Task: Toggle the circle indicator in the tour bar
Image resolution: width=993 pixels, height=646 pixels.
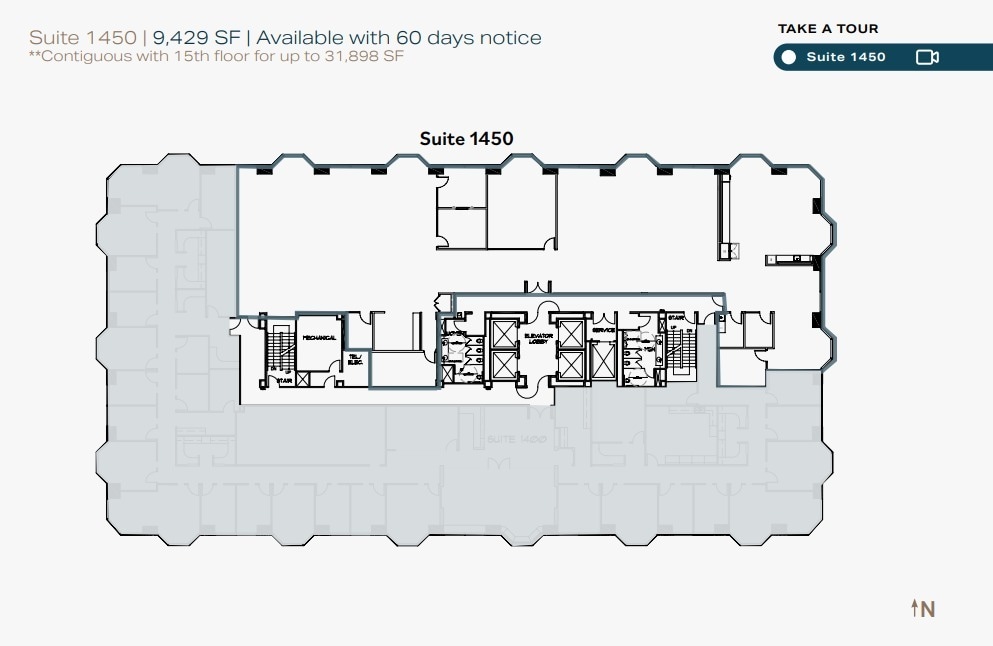Action: [788, 57]
